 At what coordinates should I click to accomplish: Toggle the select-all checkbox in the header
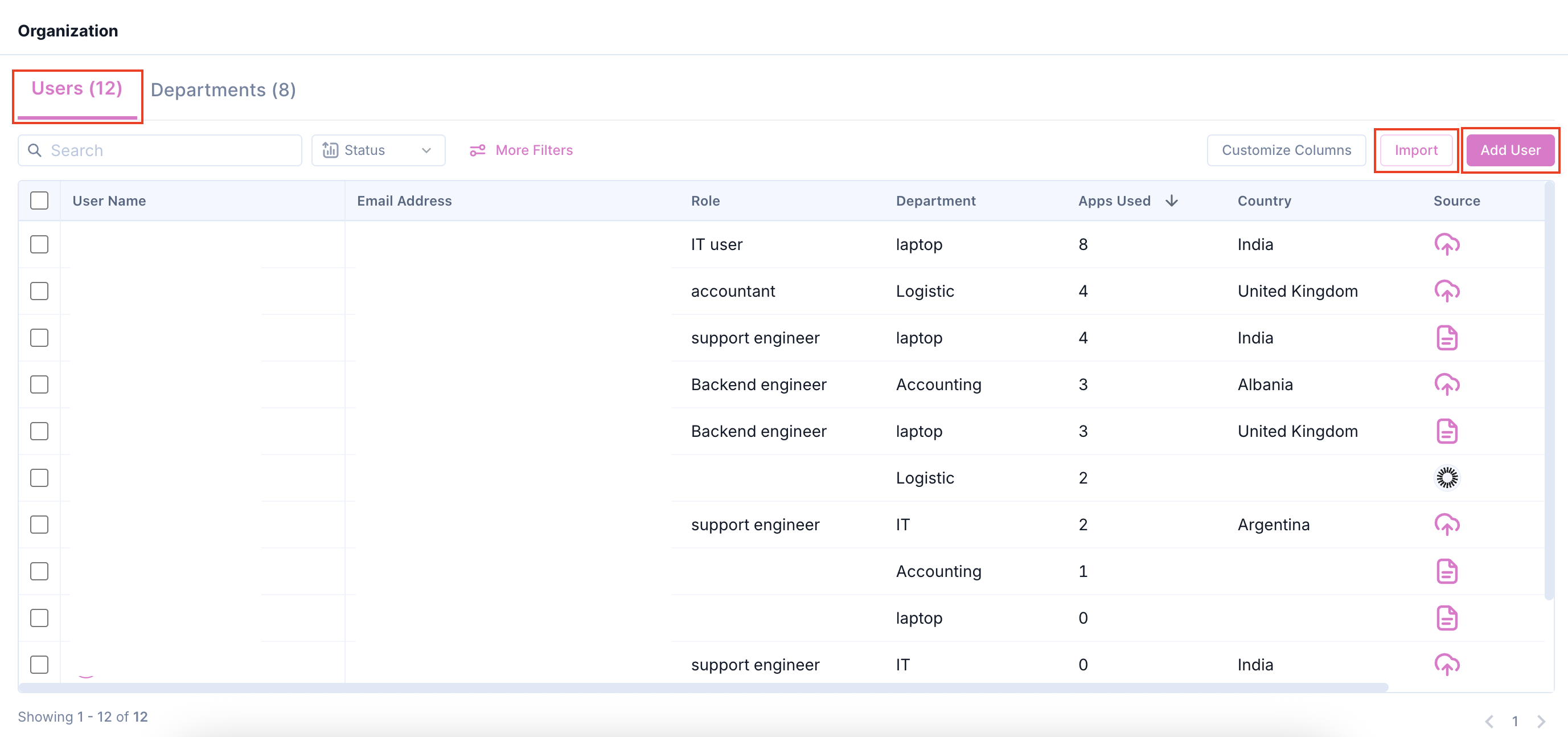click(x=39, y=201)
